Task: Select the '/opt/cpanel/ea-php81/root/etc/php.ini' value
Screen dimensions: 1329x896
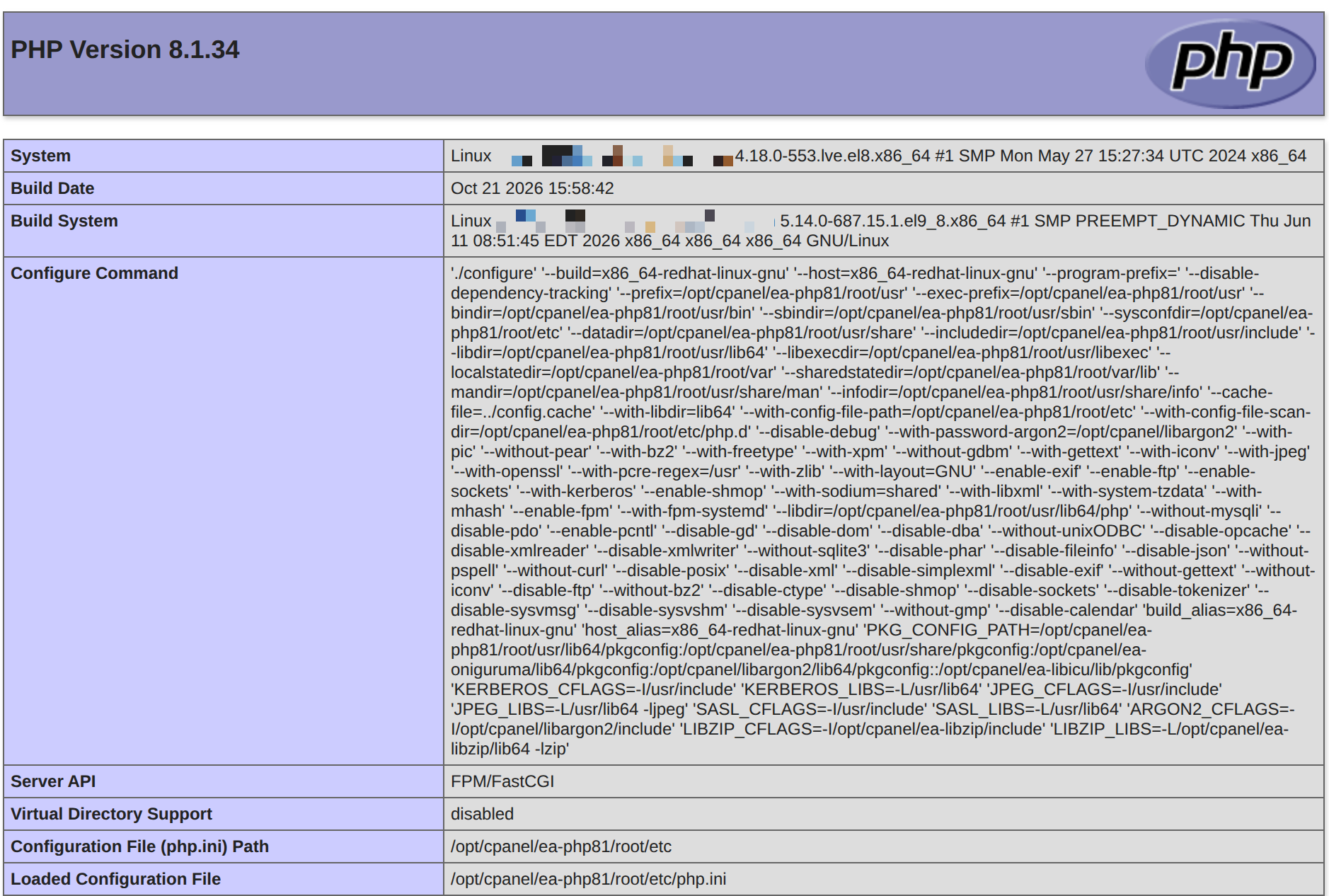Action: [x=588, y=879]
